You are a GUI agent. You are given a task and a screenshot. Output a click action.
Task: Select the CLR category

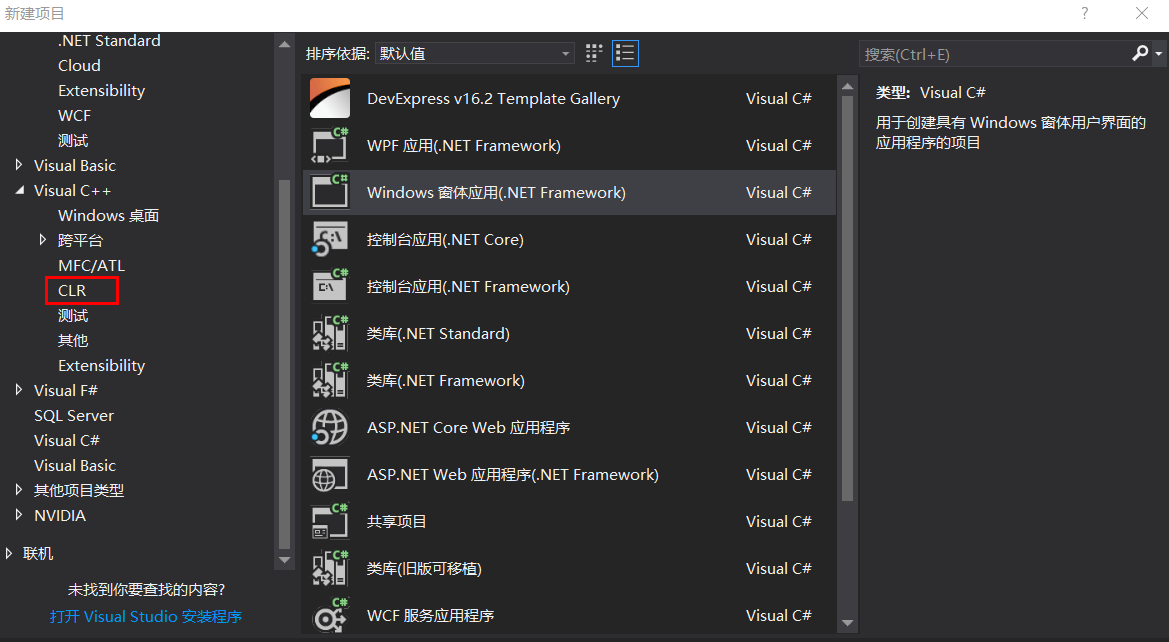[72, 291]
